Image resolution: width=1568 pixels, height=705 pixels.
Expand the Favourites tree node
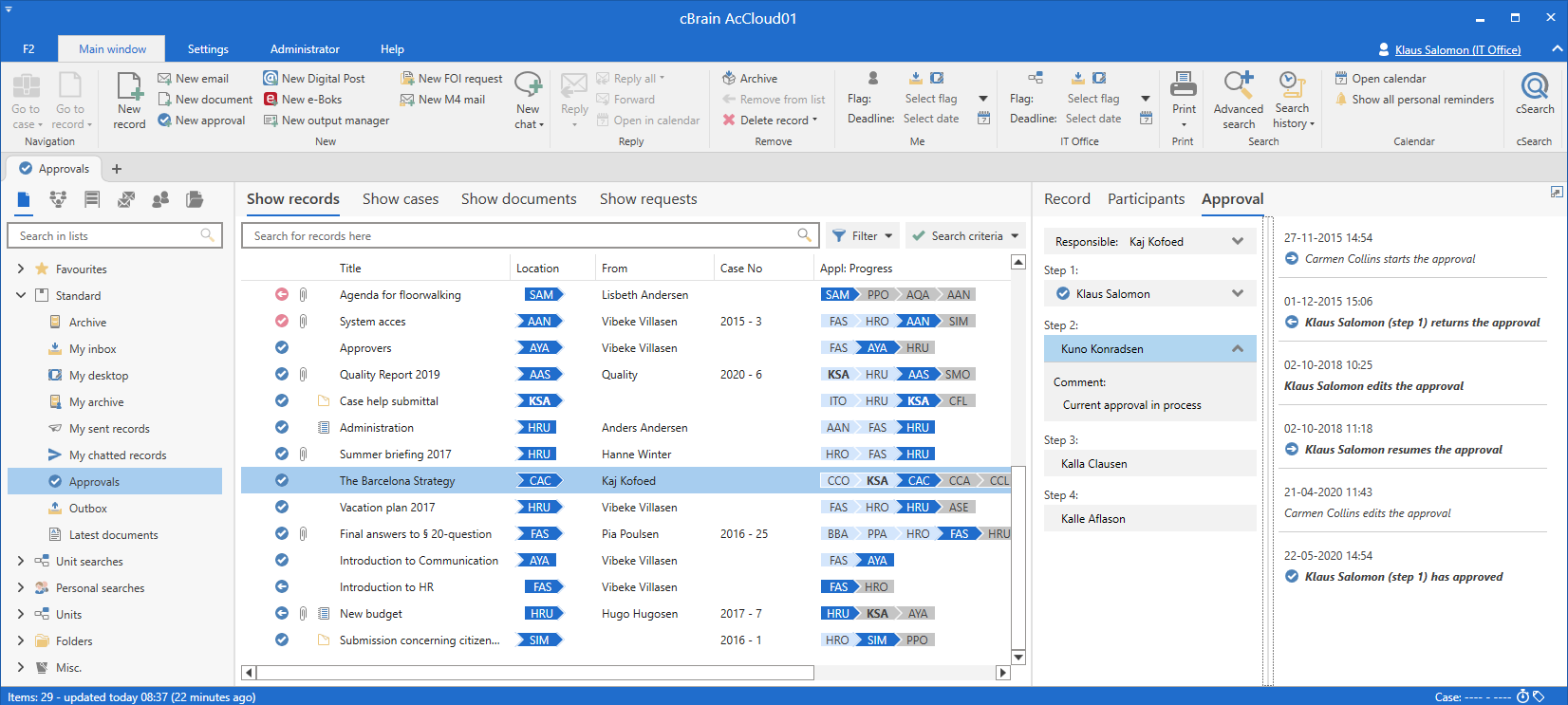point(21,269)
